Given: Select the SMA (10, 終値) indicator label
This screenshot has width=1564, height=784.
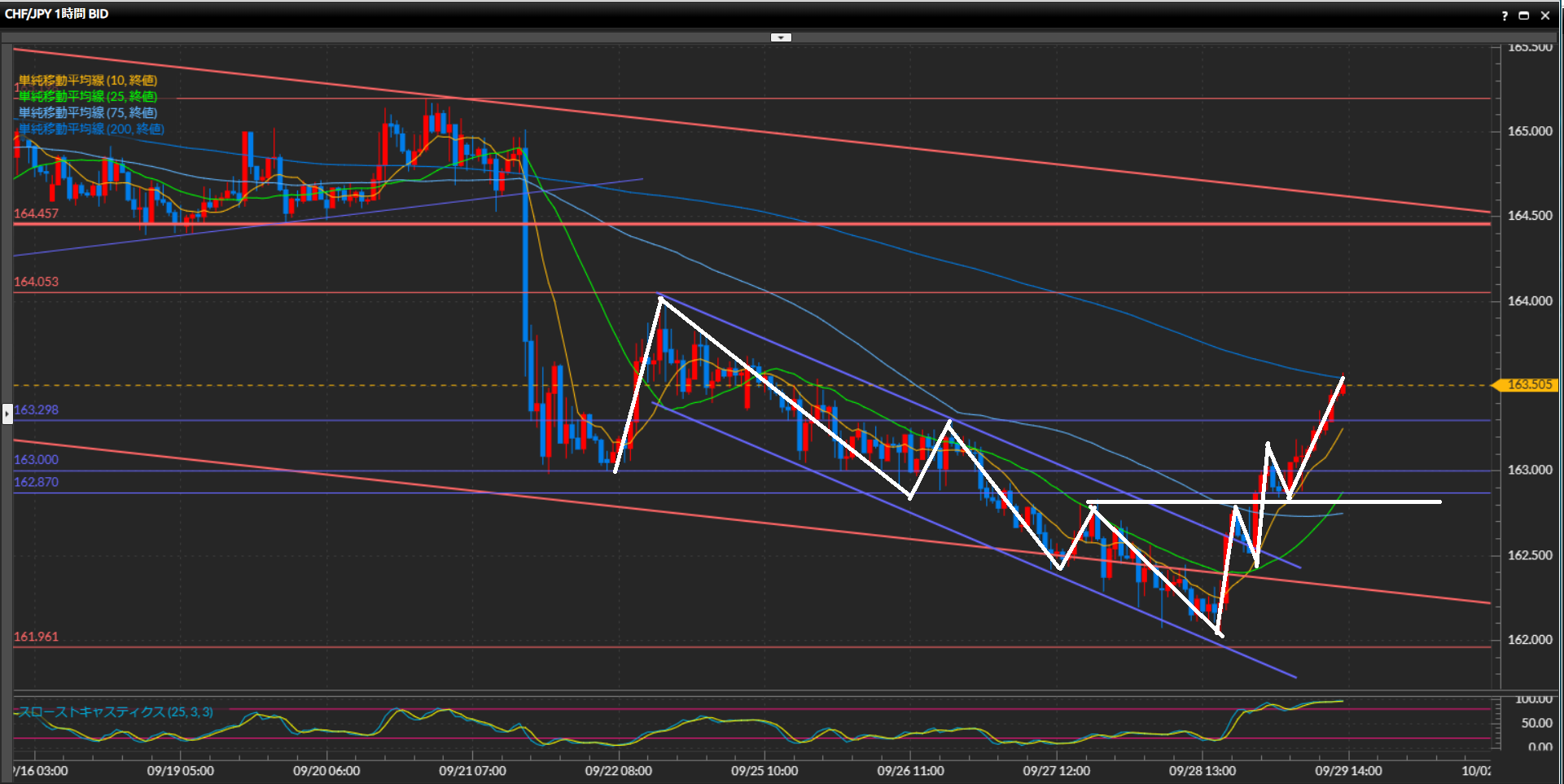Looking at the screenshot, I should tap(88, 81).
